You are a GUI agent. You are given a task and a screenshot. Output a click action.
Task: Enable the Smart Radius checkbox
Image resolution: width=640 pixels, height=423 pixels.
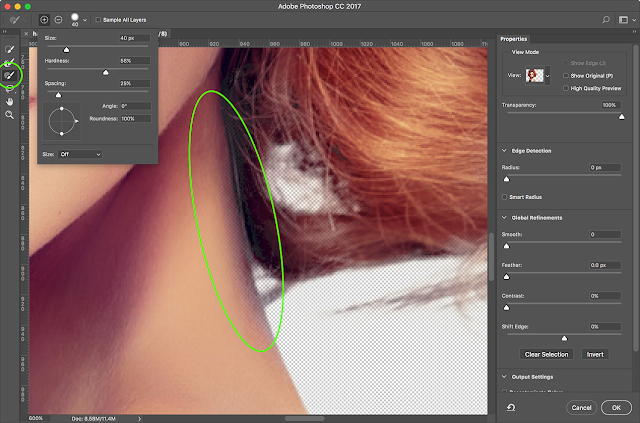coord(504,197)
